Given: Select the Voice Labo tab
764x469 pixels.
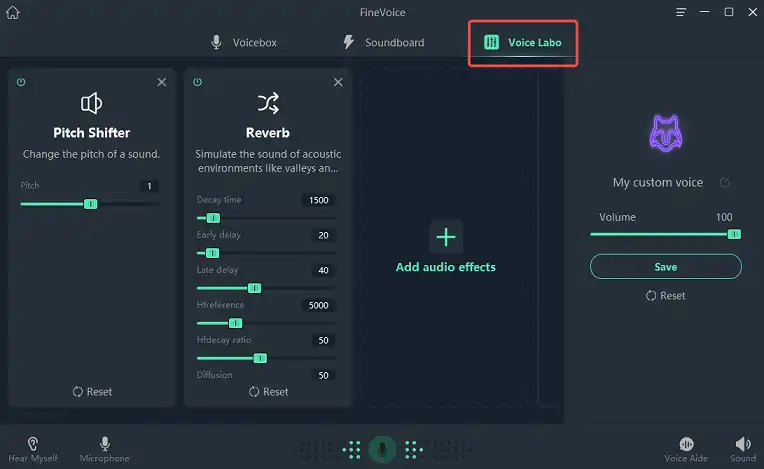Looking at the screenshot, I should 523,42.
